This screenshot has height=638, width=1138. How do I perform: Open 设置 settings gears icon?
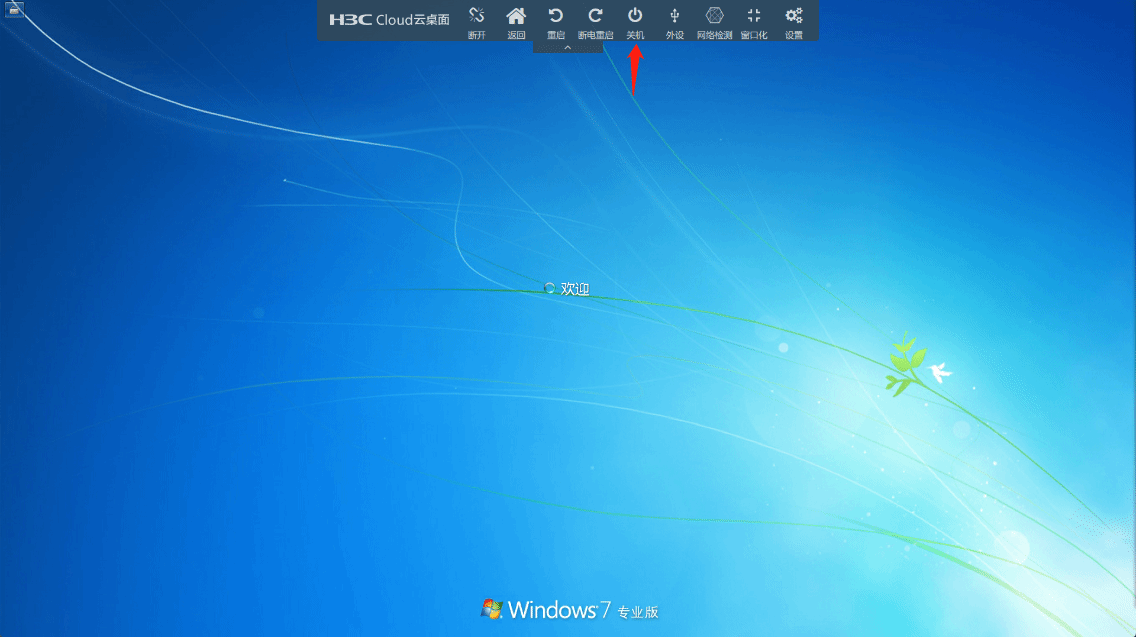(x=793, y=15)
